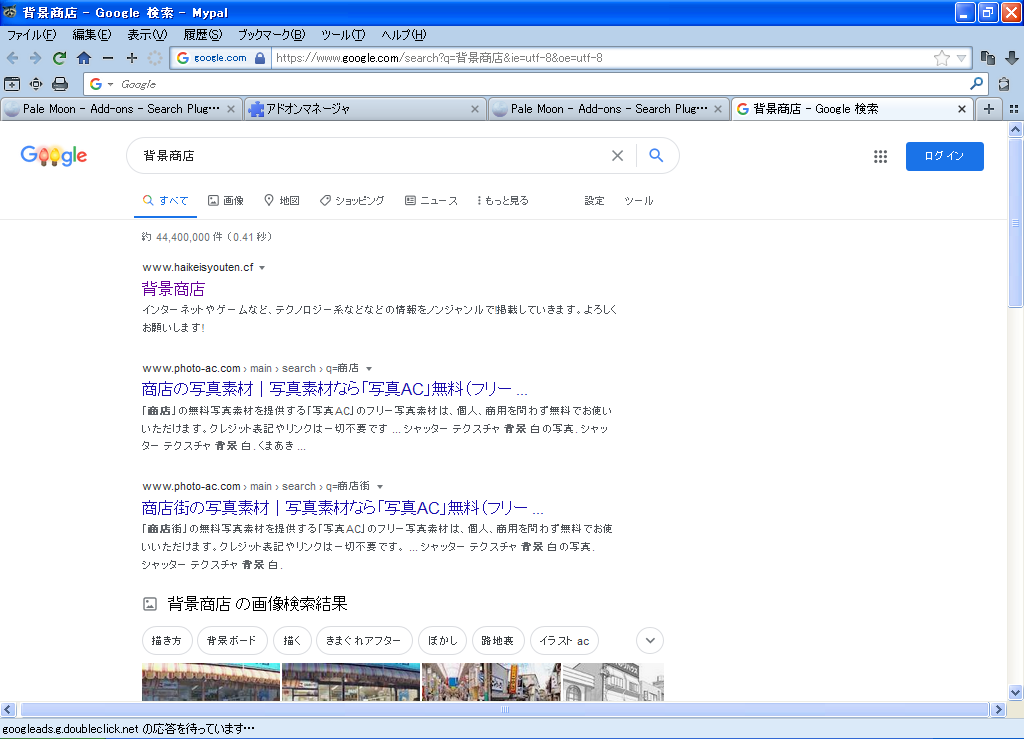Click the ログイン button
The width and height of the screenshot is (1024, 739).
pyautogui.click(x=944, y=156)
